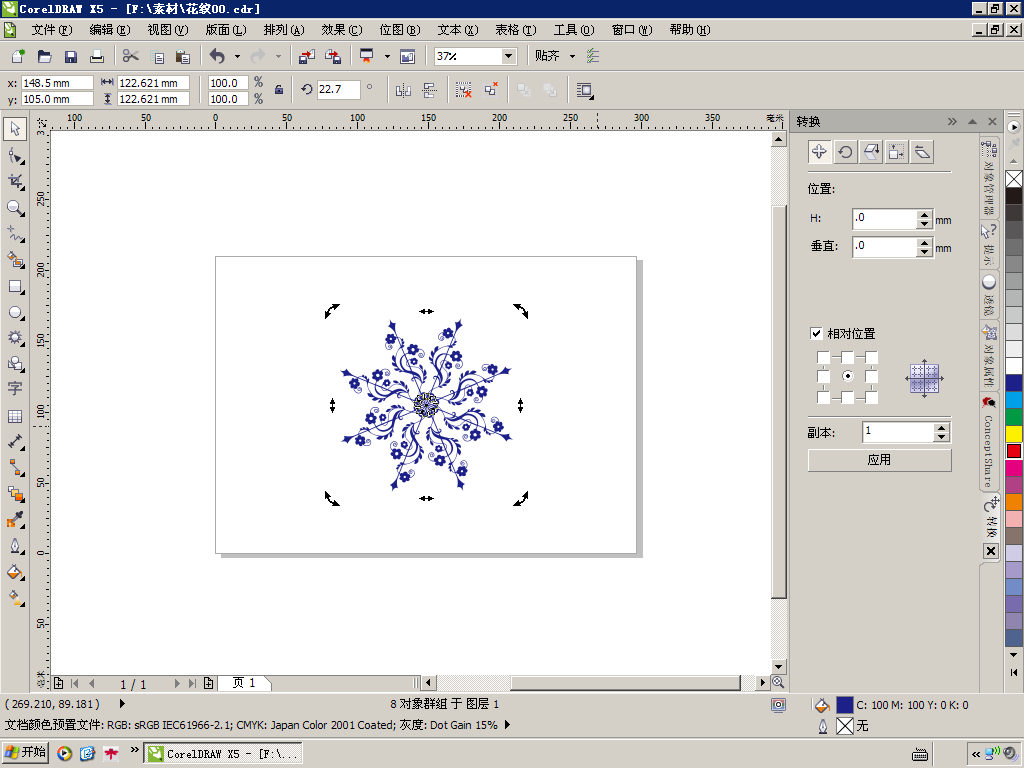Click the mirror horizontally icon

404,90
